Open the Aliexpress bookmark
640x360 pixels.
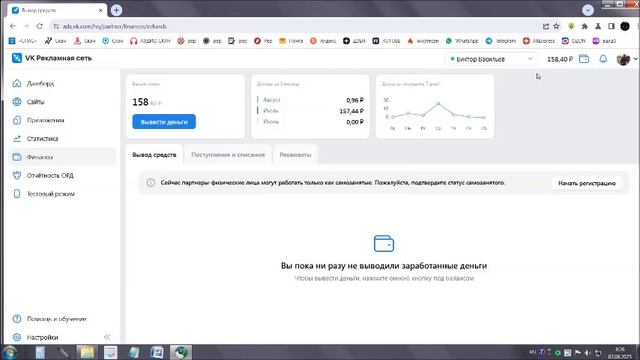pos(539,41)
